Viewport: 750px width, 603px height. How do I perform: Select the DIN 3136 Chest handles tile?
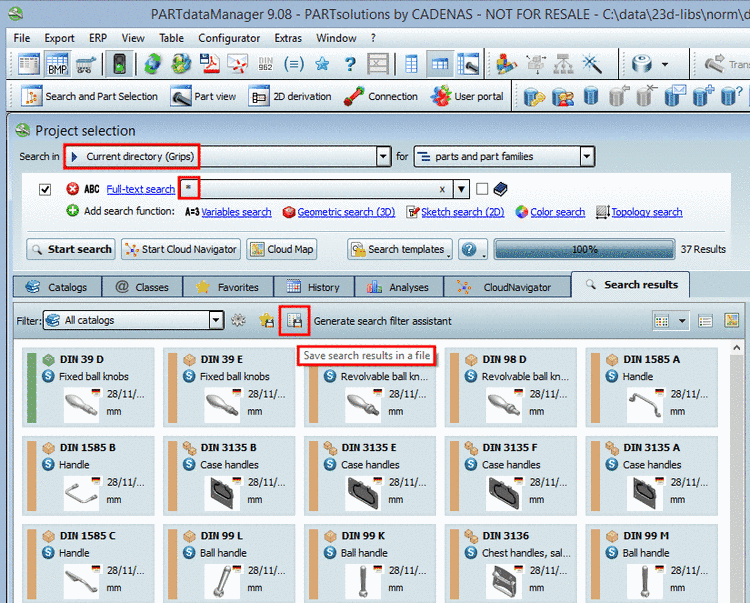tap(511, 564)
